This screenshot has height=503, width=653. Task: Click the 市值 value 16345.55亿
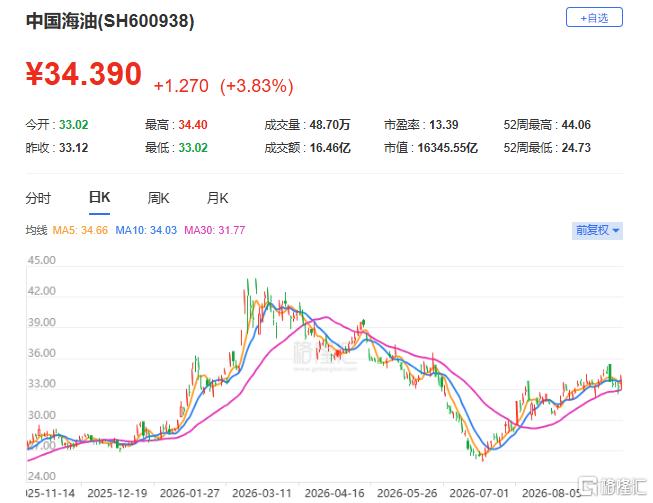coord(447,148)
